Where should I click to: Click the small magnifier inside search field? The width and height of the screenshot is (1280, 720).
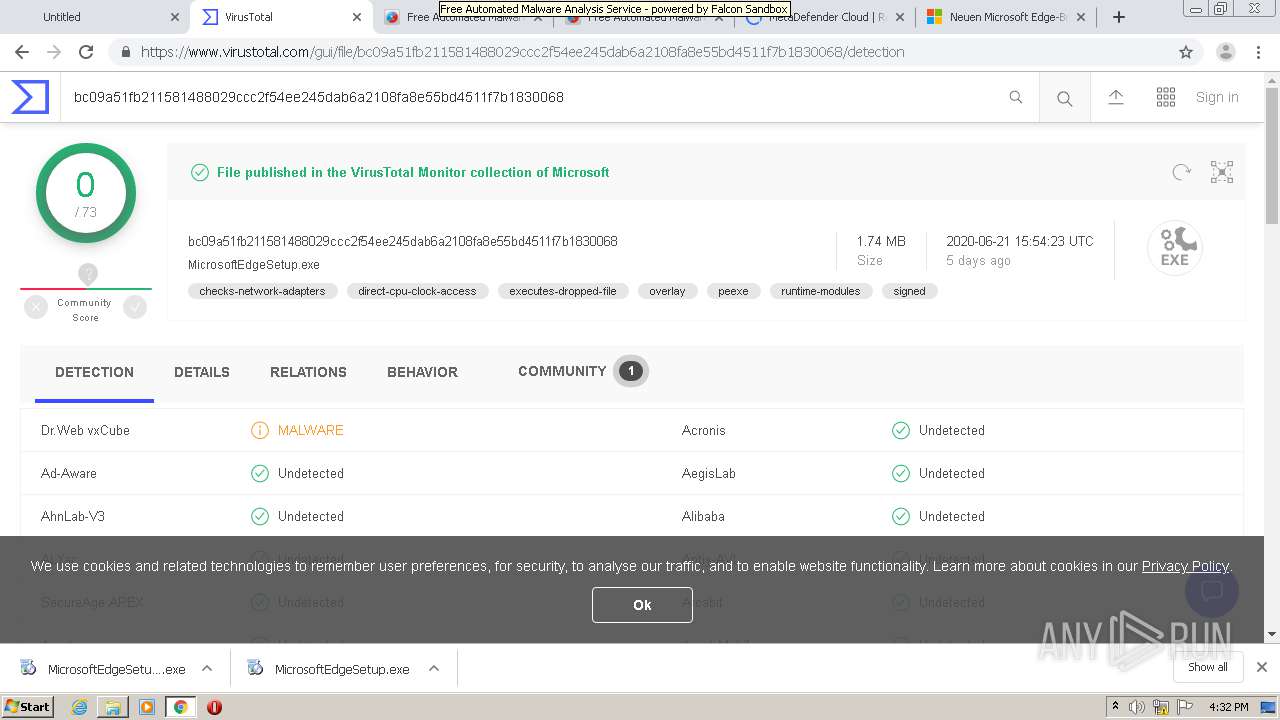pos(1016,97)
